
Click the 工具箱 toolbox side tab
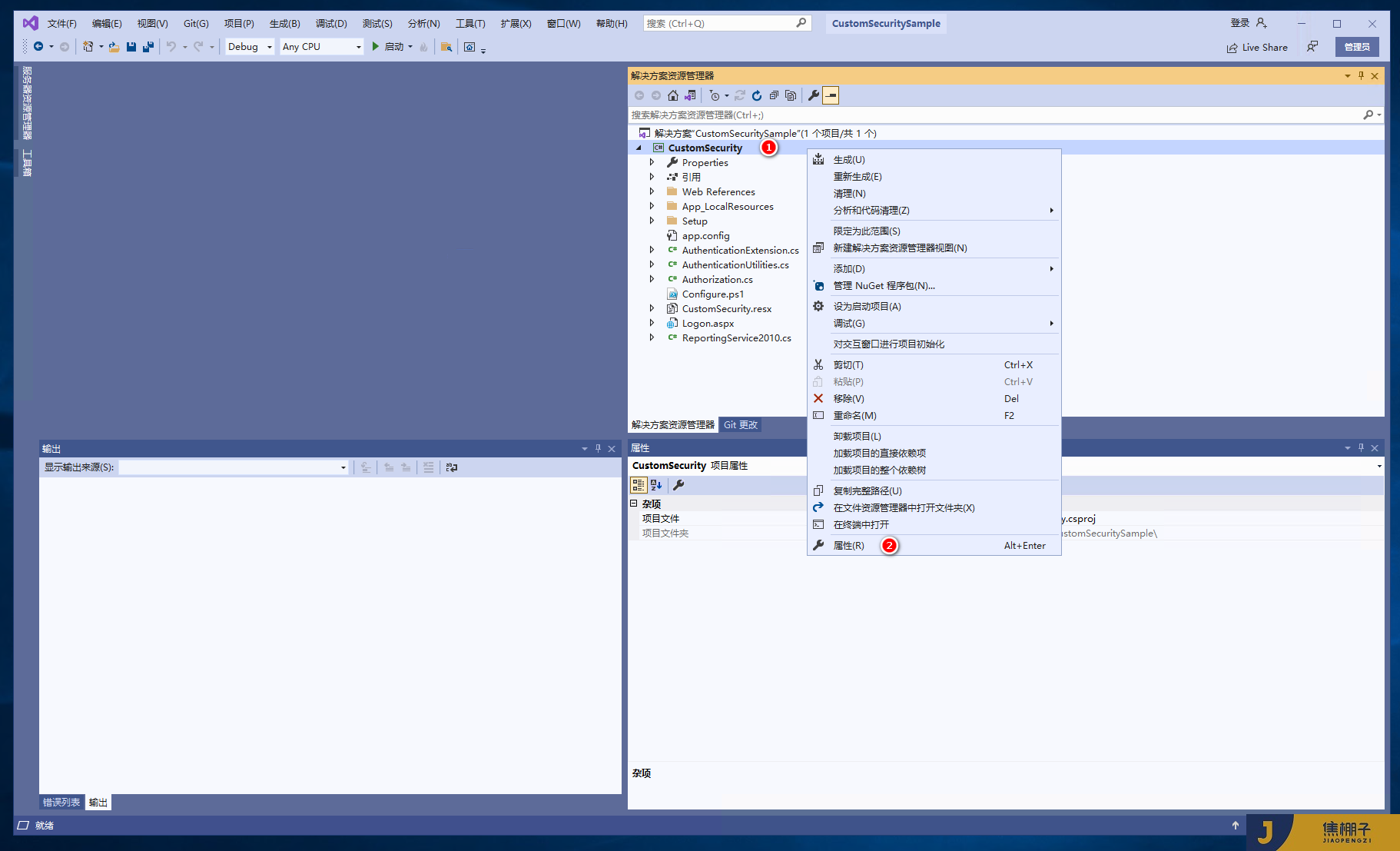tap(27, 163)
